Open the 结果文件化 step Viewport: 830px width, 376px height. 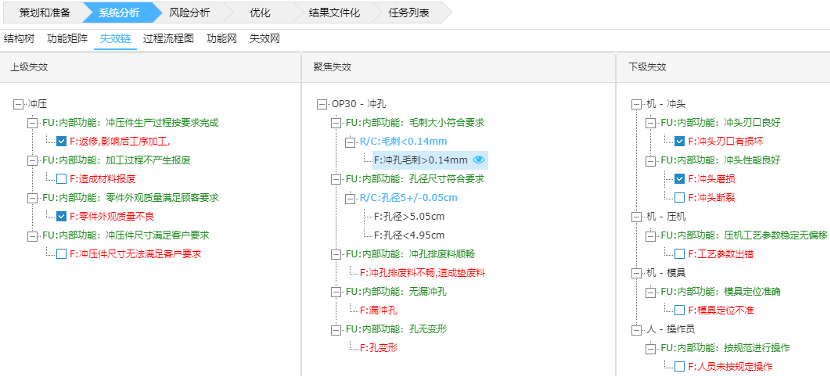334,13
